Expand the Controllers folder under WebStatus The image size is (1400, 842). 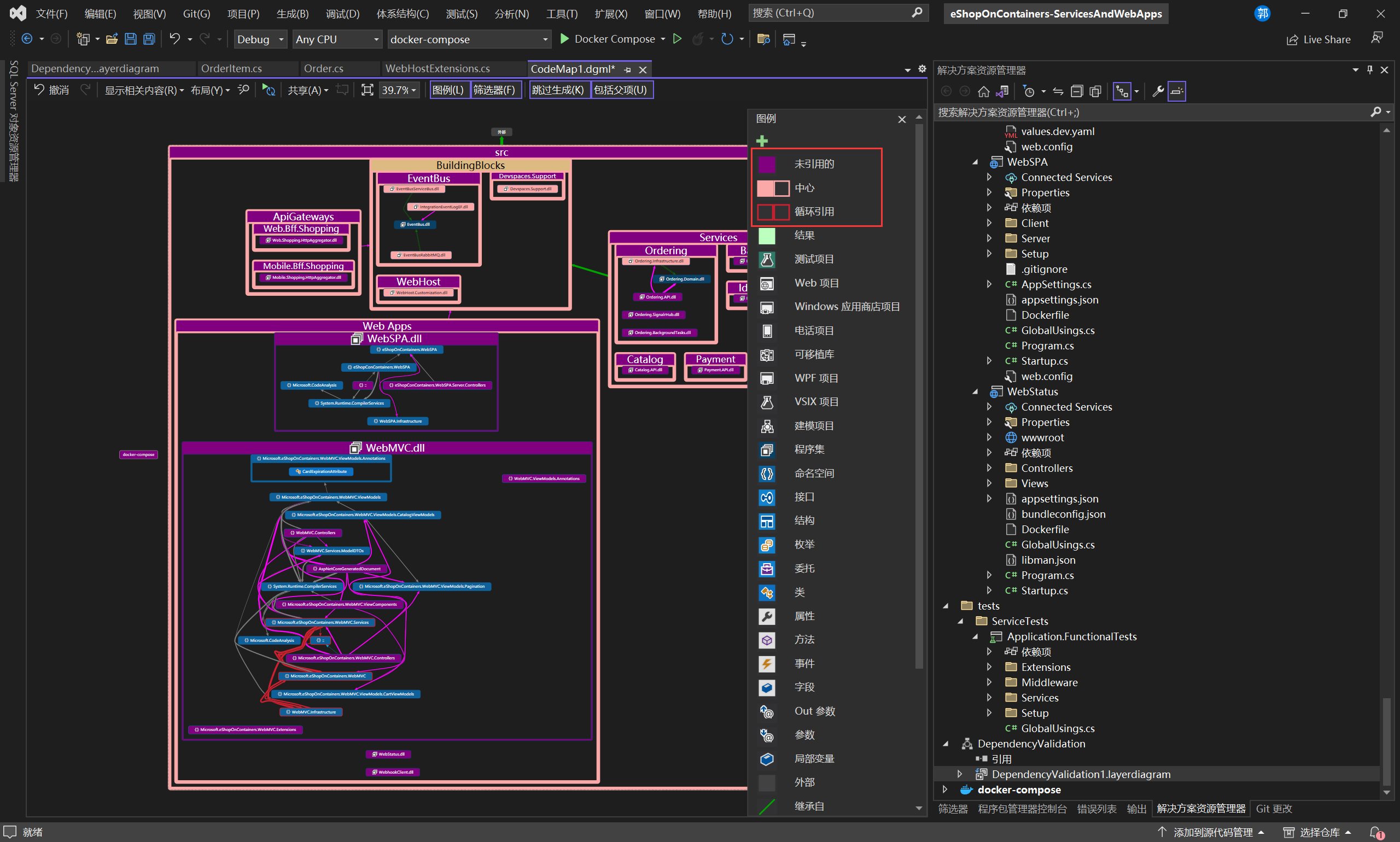[989, 468]
